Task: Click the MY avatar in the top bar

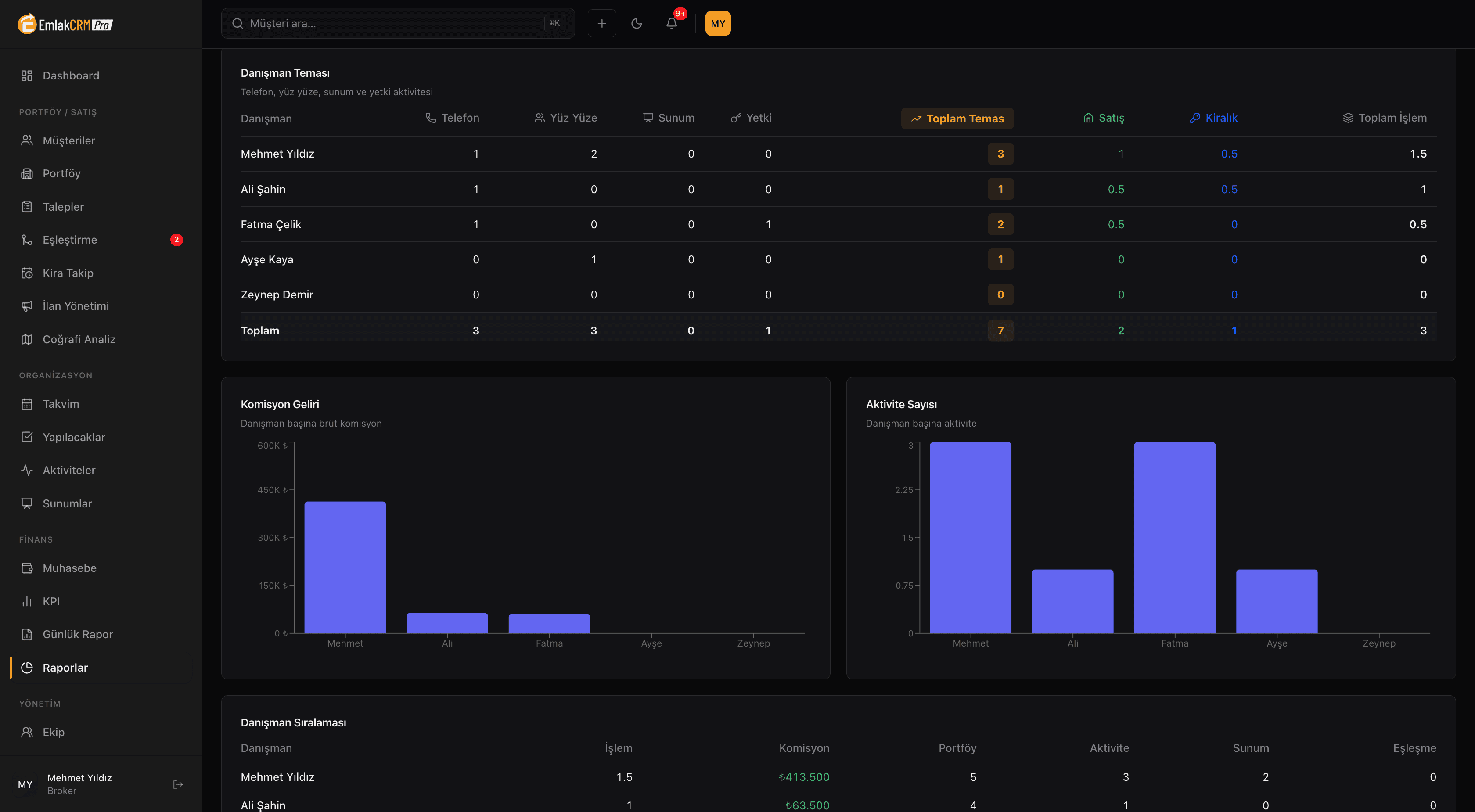Action: coord(718,23)
